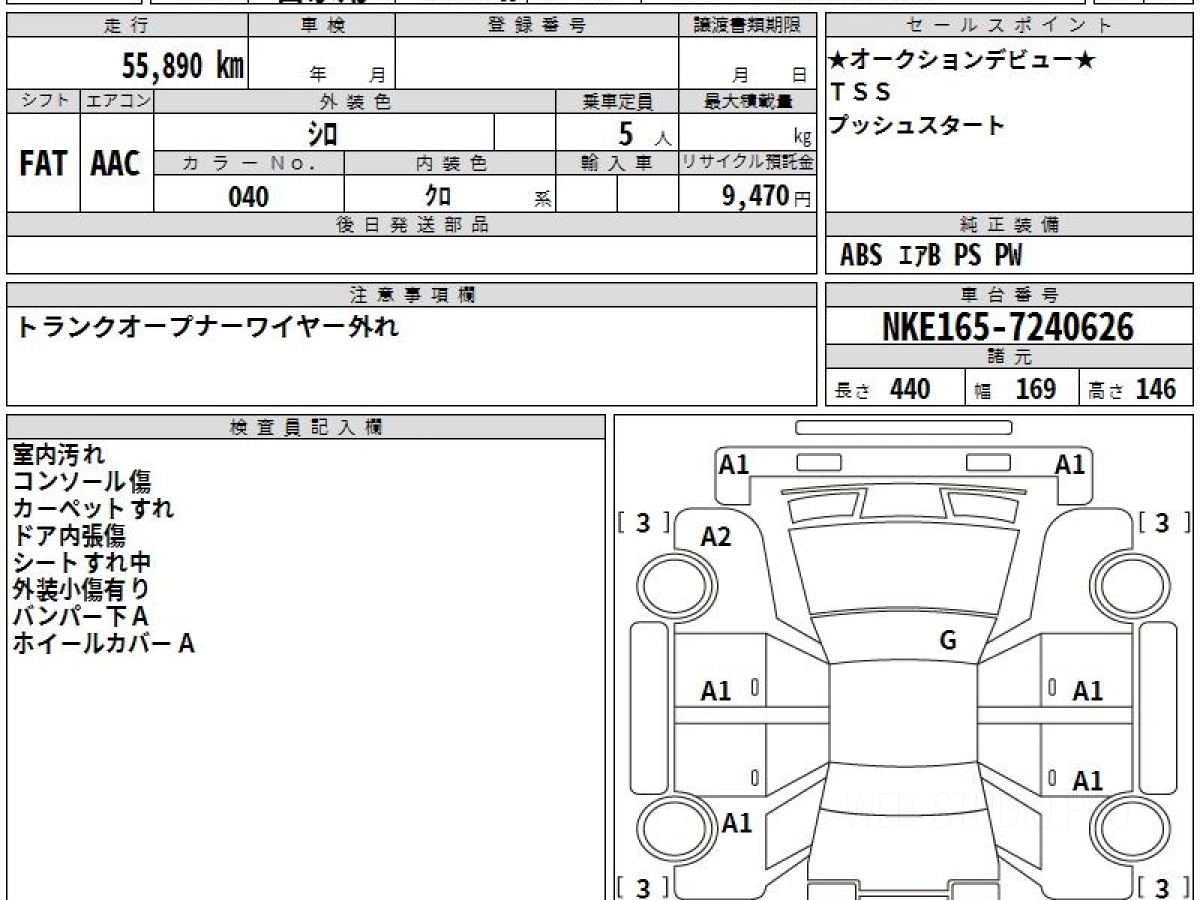Select the inspector note 室内汚れ

click(58, 455)
